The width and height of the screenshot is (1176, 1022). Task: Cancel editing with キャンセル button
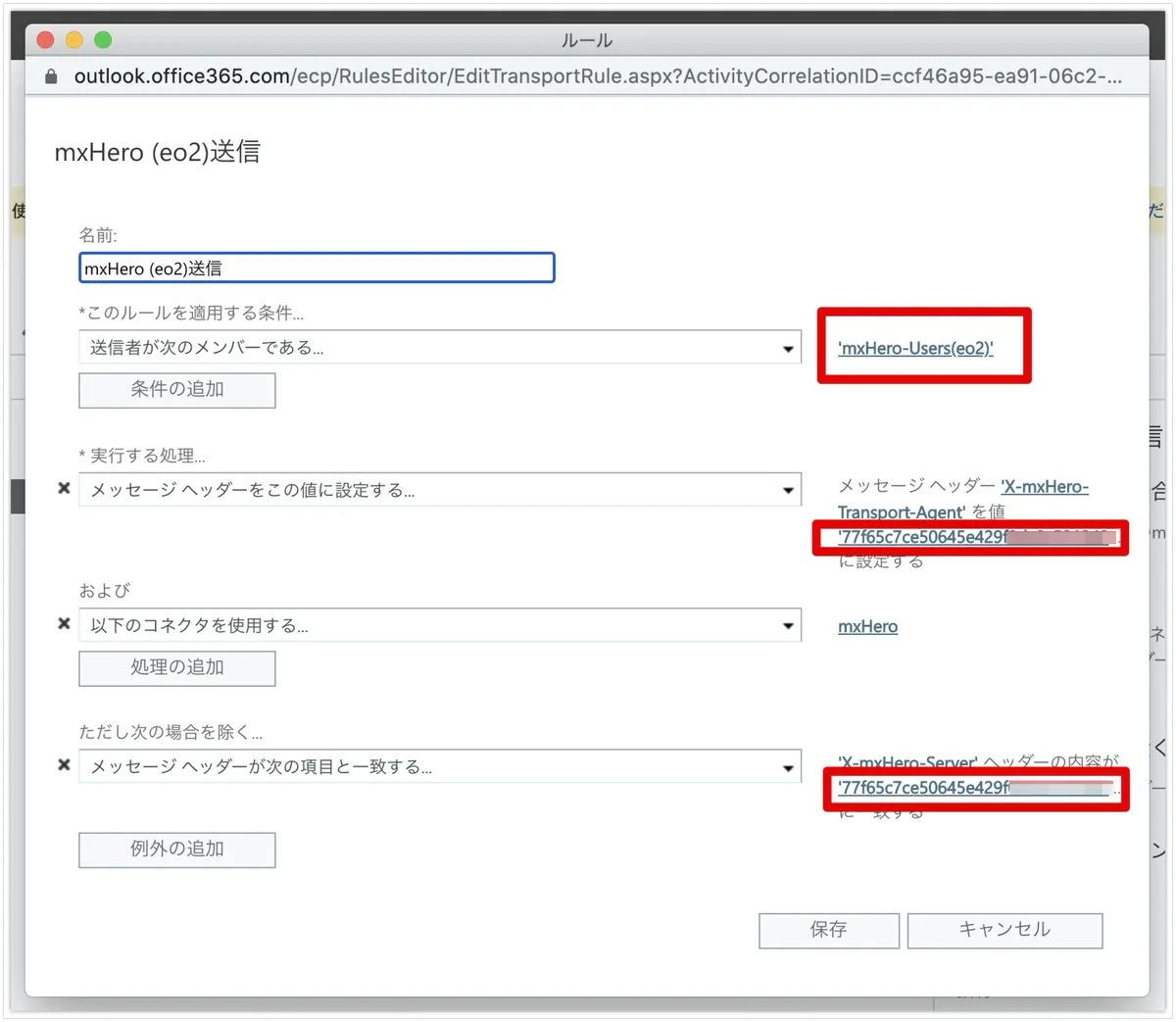(1004, 930)
